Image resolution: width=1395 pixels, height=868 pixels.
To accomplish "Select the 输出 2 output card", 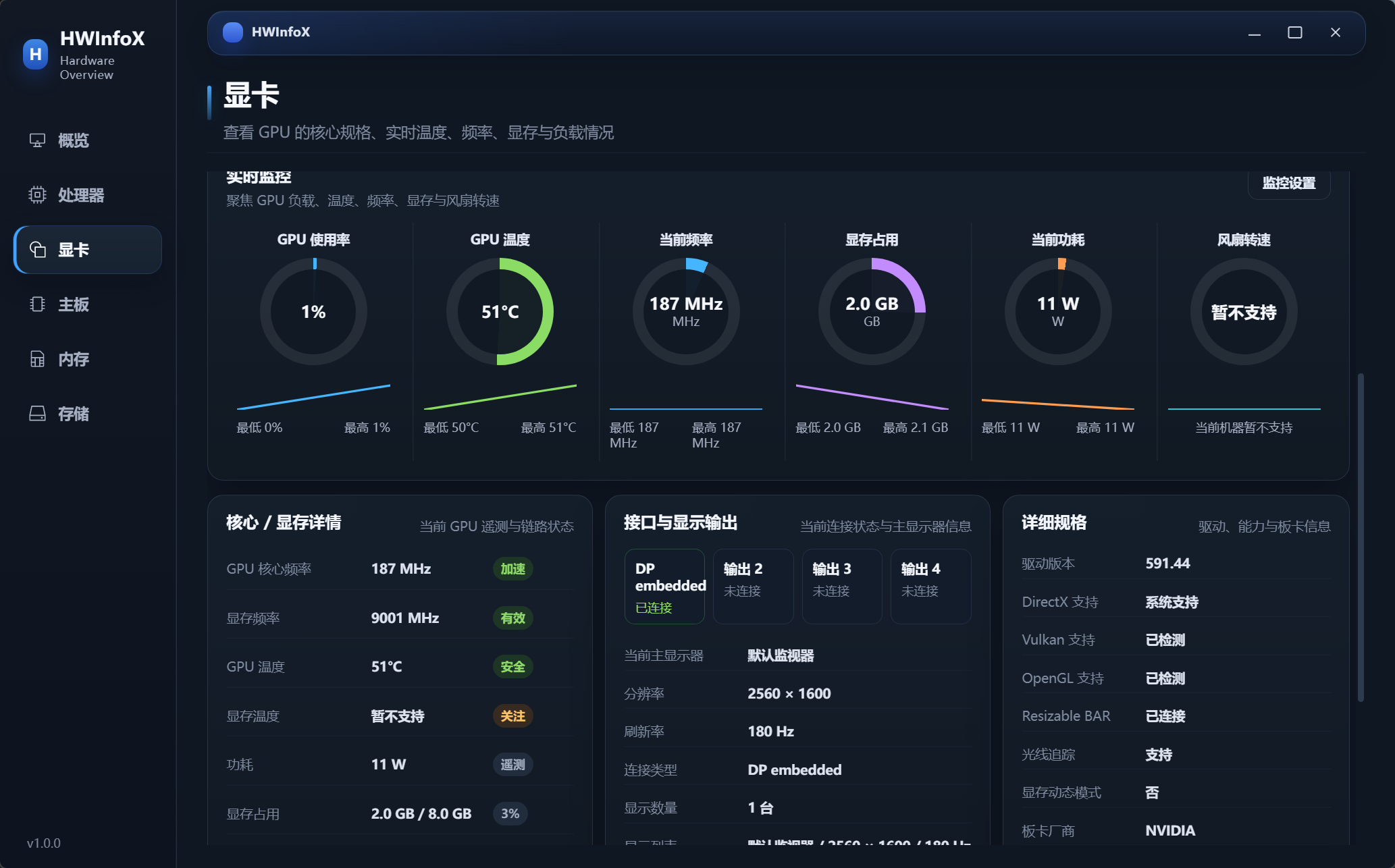I will (x=753, y=587).
